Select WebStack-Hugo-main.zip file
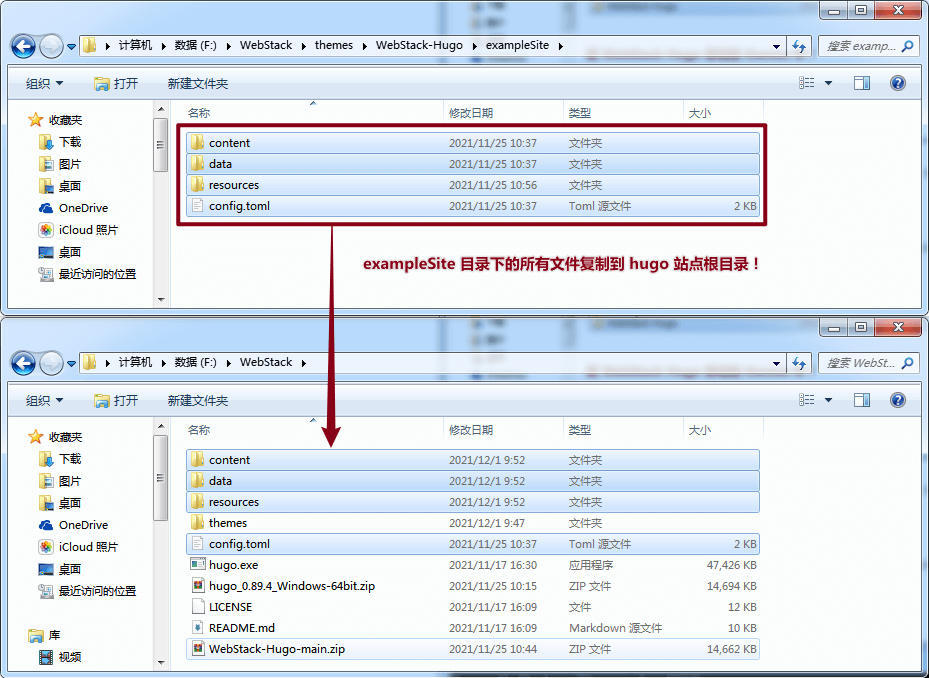The image size is (929, 678). click(x=473, y=650)
